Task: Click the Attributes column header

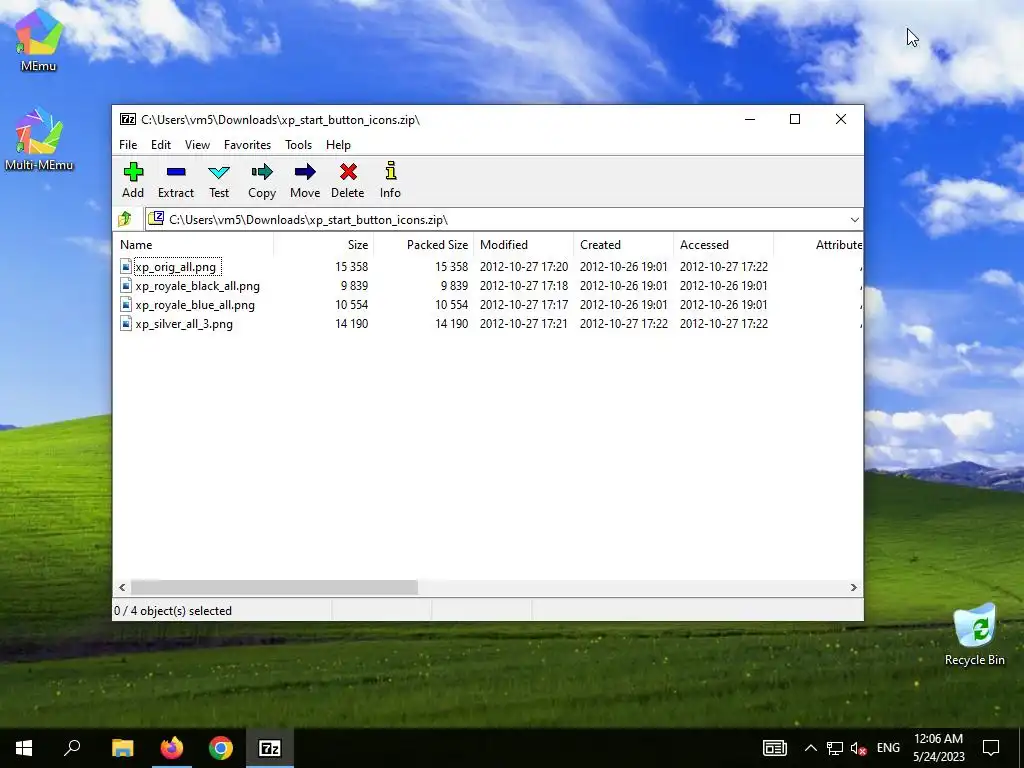Action: tap(818, 245)
